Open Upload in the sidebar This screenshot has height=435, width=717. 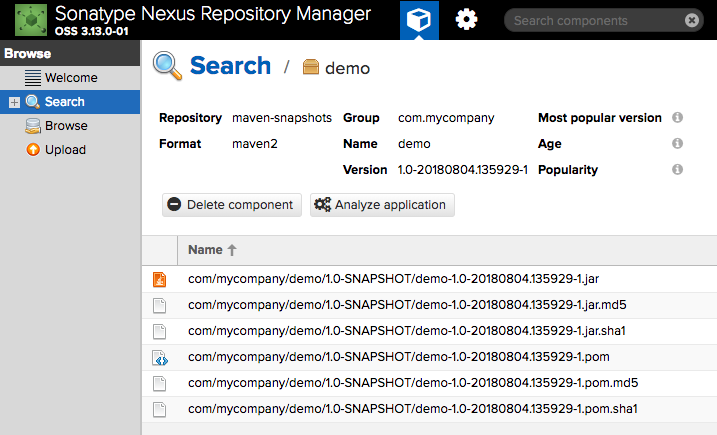[x=70, y=150]
